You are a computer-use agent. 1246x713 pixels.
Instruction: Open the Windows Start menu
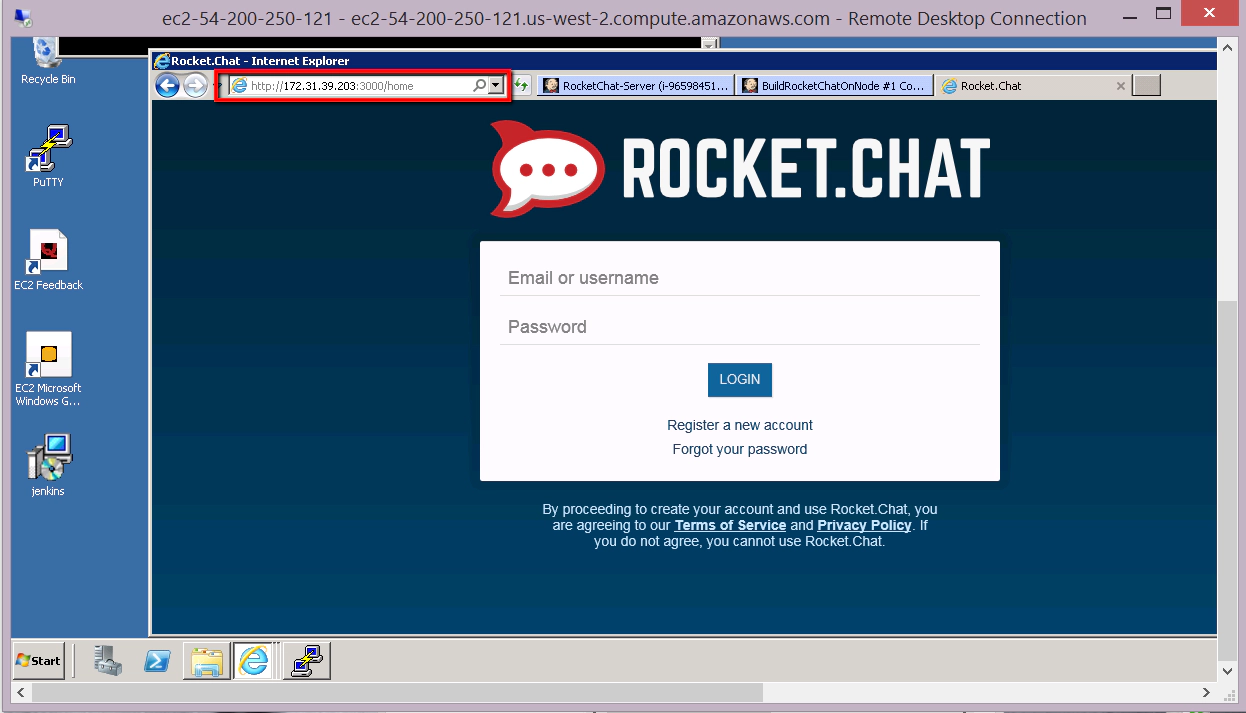click(37, 660)
